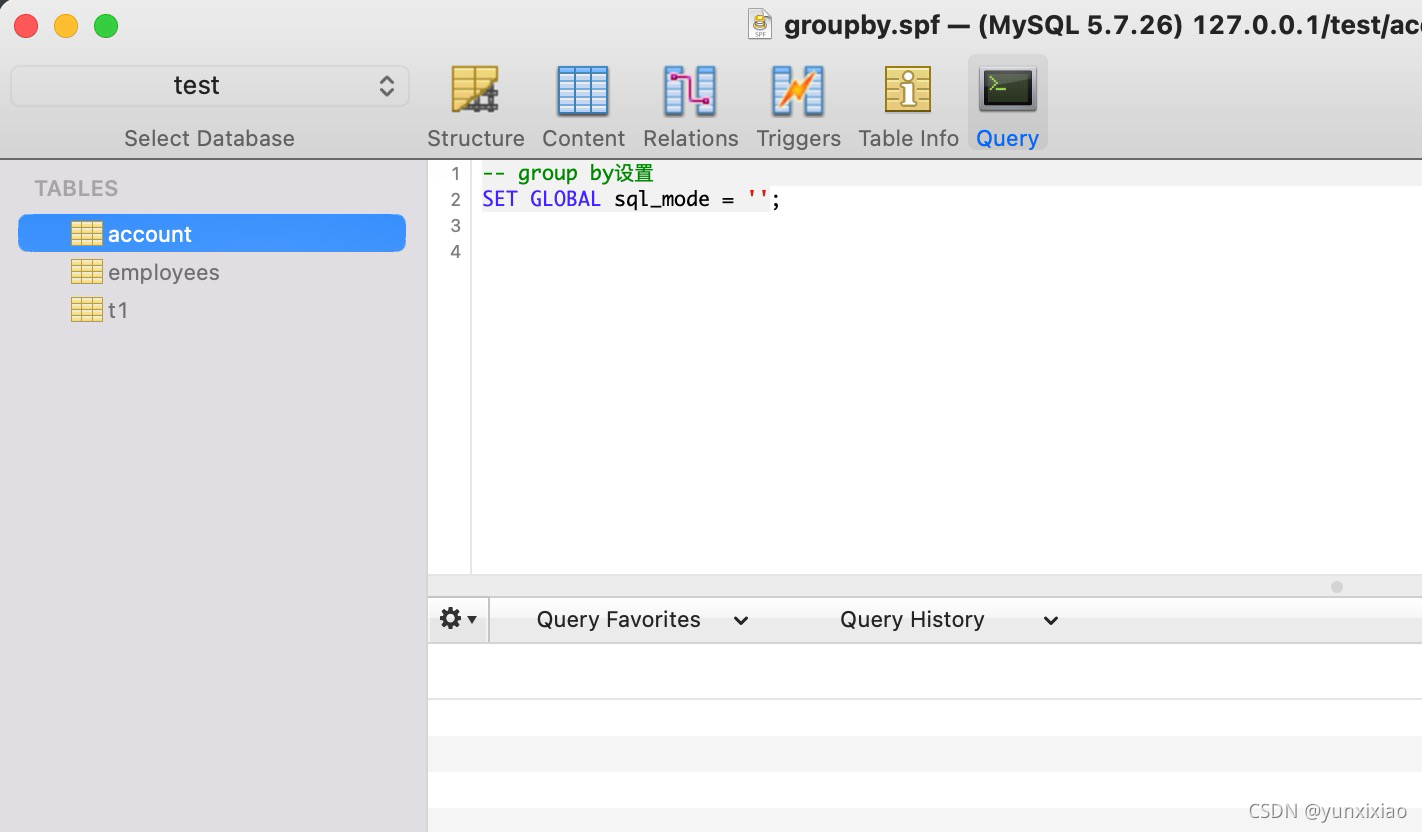The height and width of the screenshot is (832, 1422).
Task: Click the SET GLOBAL sql_mode query text
Action: (630, 199)
